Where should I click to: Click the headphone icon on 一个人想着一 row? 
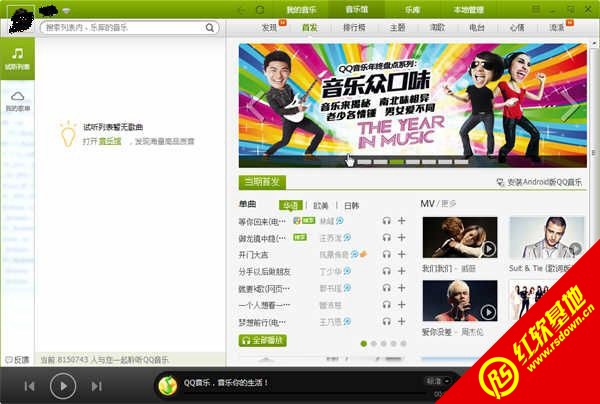387,305
